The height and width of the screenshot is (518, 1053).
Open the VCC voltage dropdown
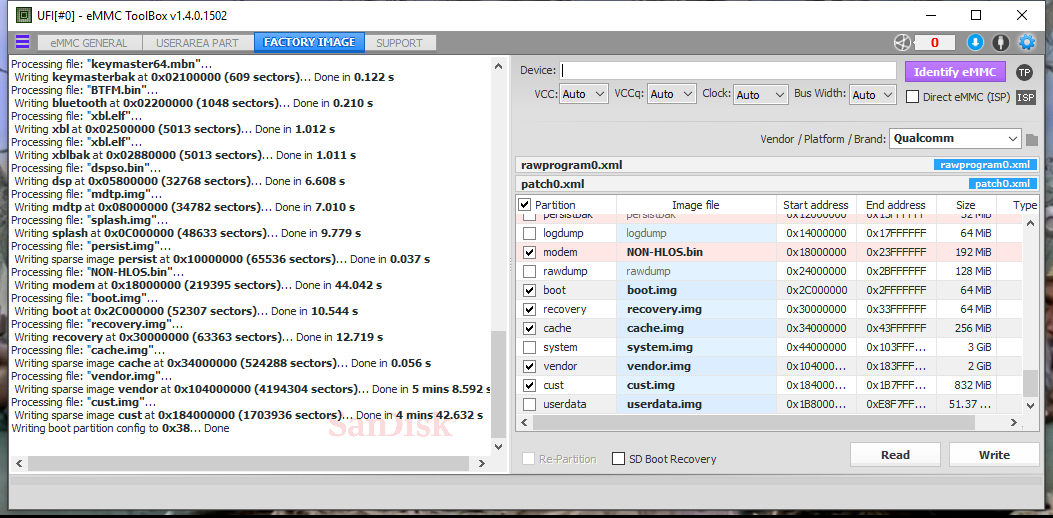tap(583, 94)
